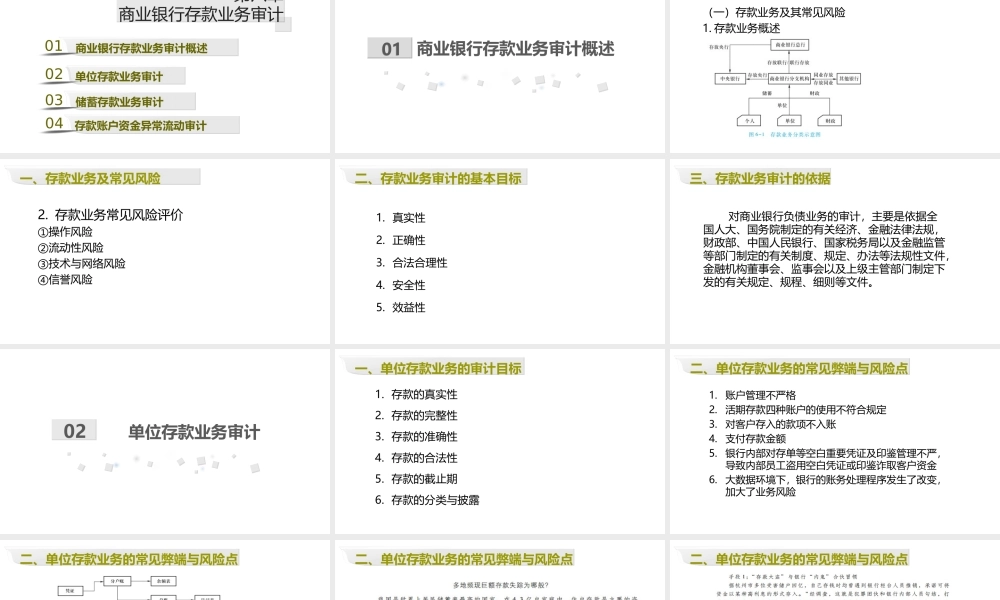Open the caption link 图6-1 存款业务分类示意图
1000x600 pixels.
pos(789,133)
